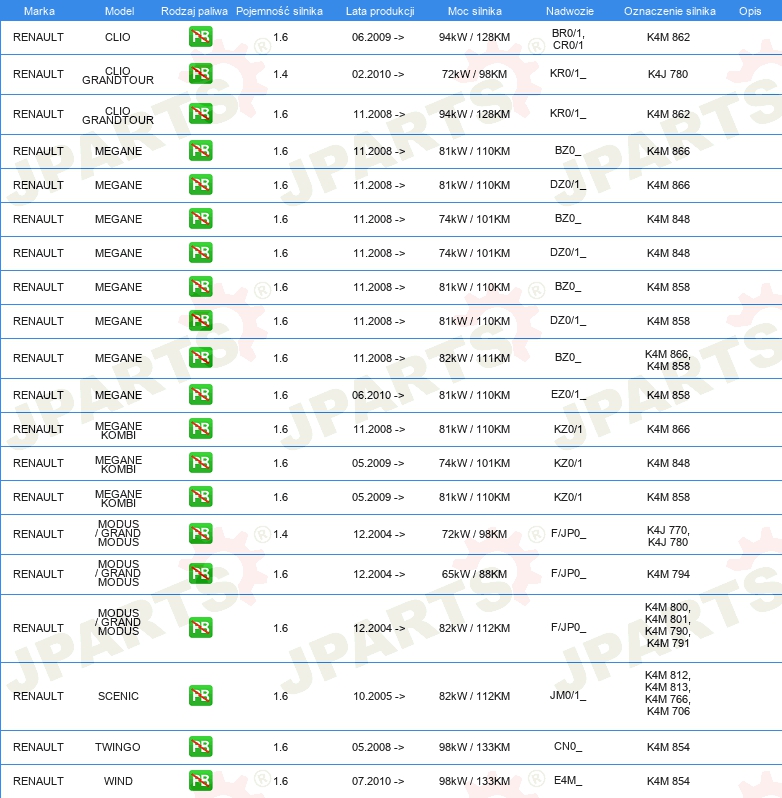Click 98kW / 133KM in the TWINGO row
The width and height of the screenshot is (782, 798).
click(x=475, y=747)
